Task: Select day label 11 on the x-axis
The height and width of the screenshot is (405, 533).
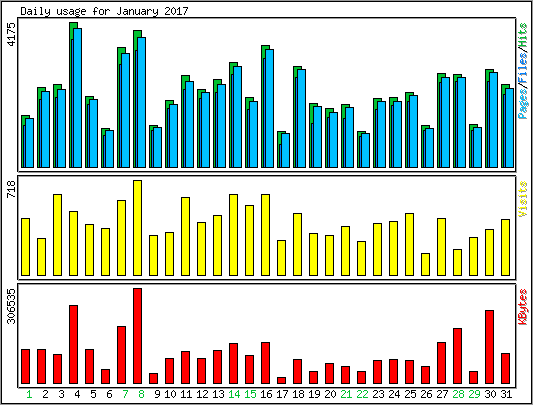Action: coord(186,394)
